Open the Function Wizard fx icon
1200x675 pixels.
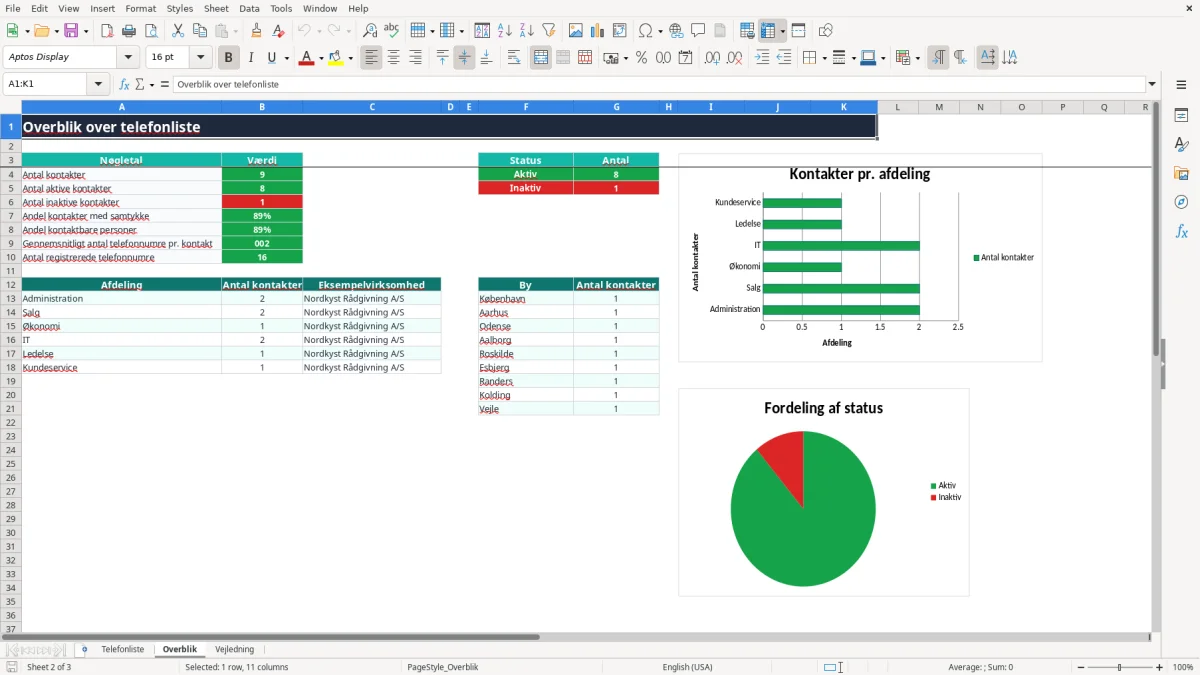[124, 84]
